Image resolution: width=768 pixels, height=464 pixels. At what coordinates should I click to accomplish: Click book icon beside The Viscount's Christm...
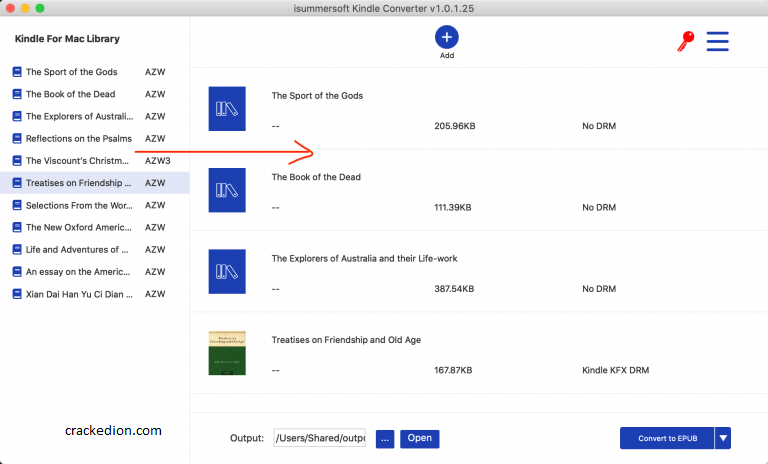tap(17, 161)
